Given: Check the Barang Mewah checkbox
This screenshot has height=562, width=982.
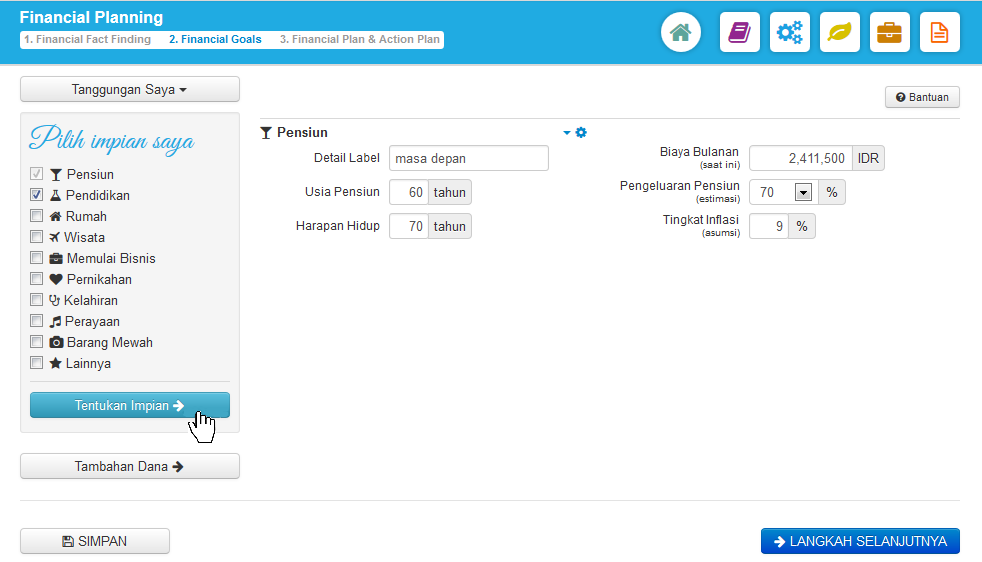Looking at the screenshot, I should click(x=37, y=342).
